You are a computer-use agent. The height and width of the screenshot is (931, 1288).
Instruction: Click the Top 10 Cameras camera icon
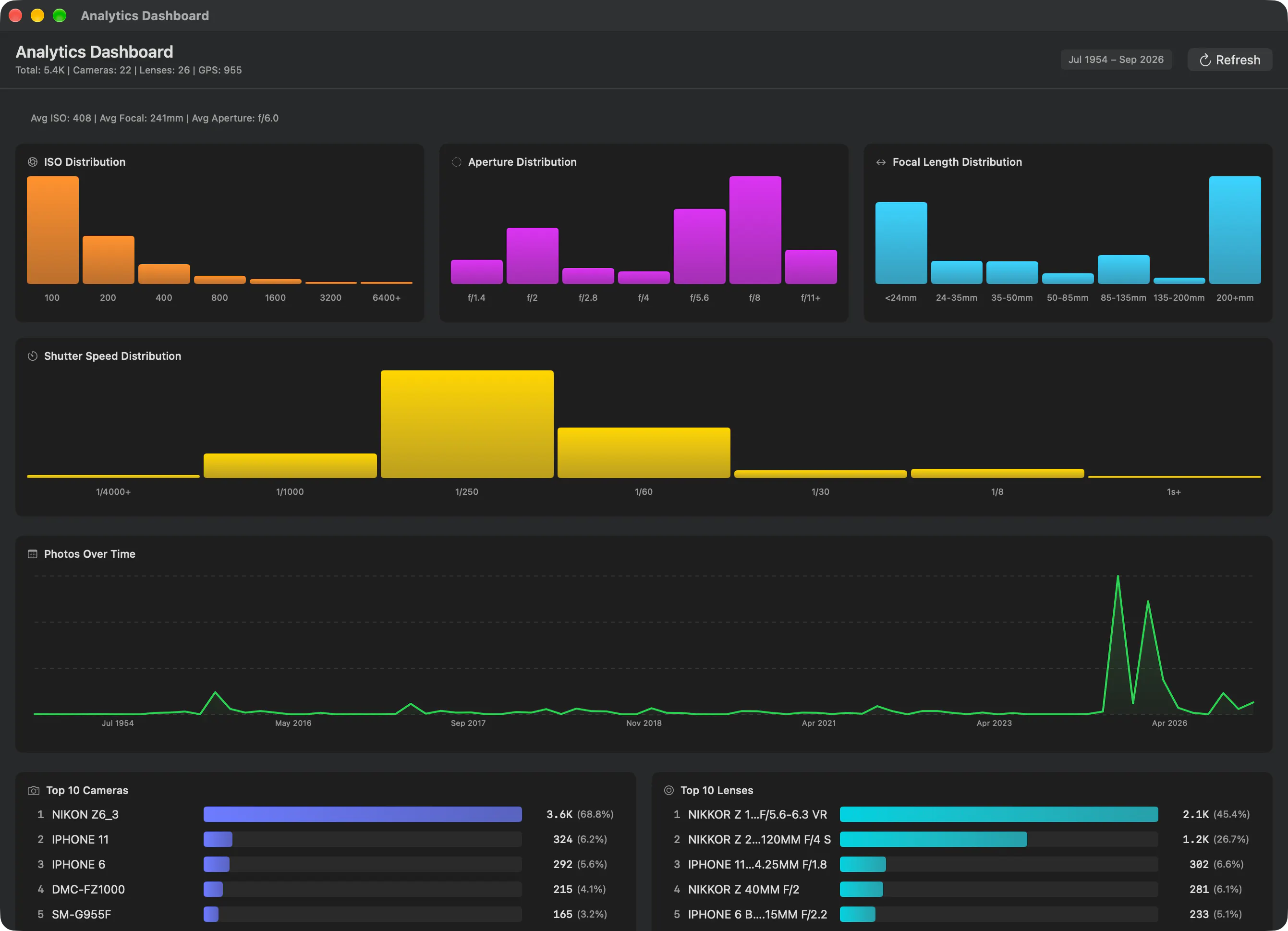coord(34,790)
